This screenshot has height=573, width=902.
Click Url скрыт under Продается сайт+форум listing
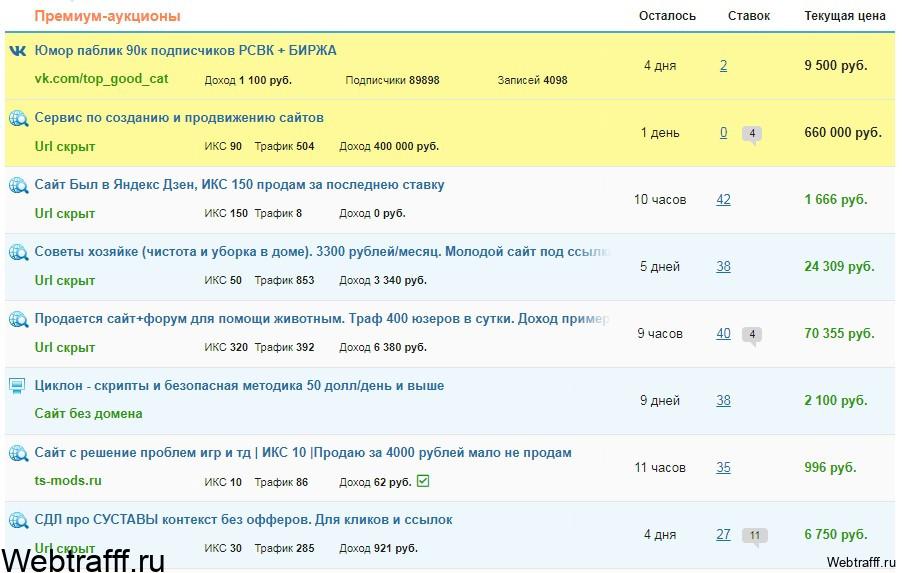64,347
